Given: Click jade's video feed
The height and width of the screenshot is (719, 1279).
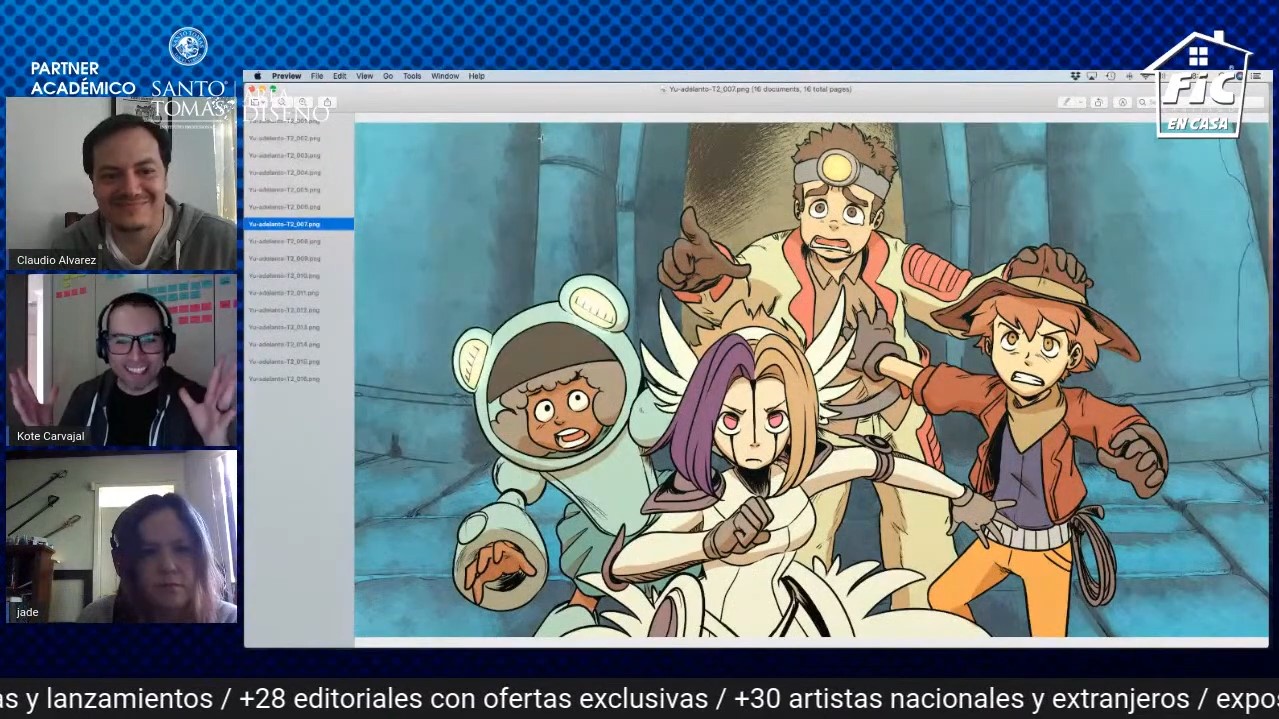Looking at the screenshot, I should tap(121, 537).
